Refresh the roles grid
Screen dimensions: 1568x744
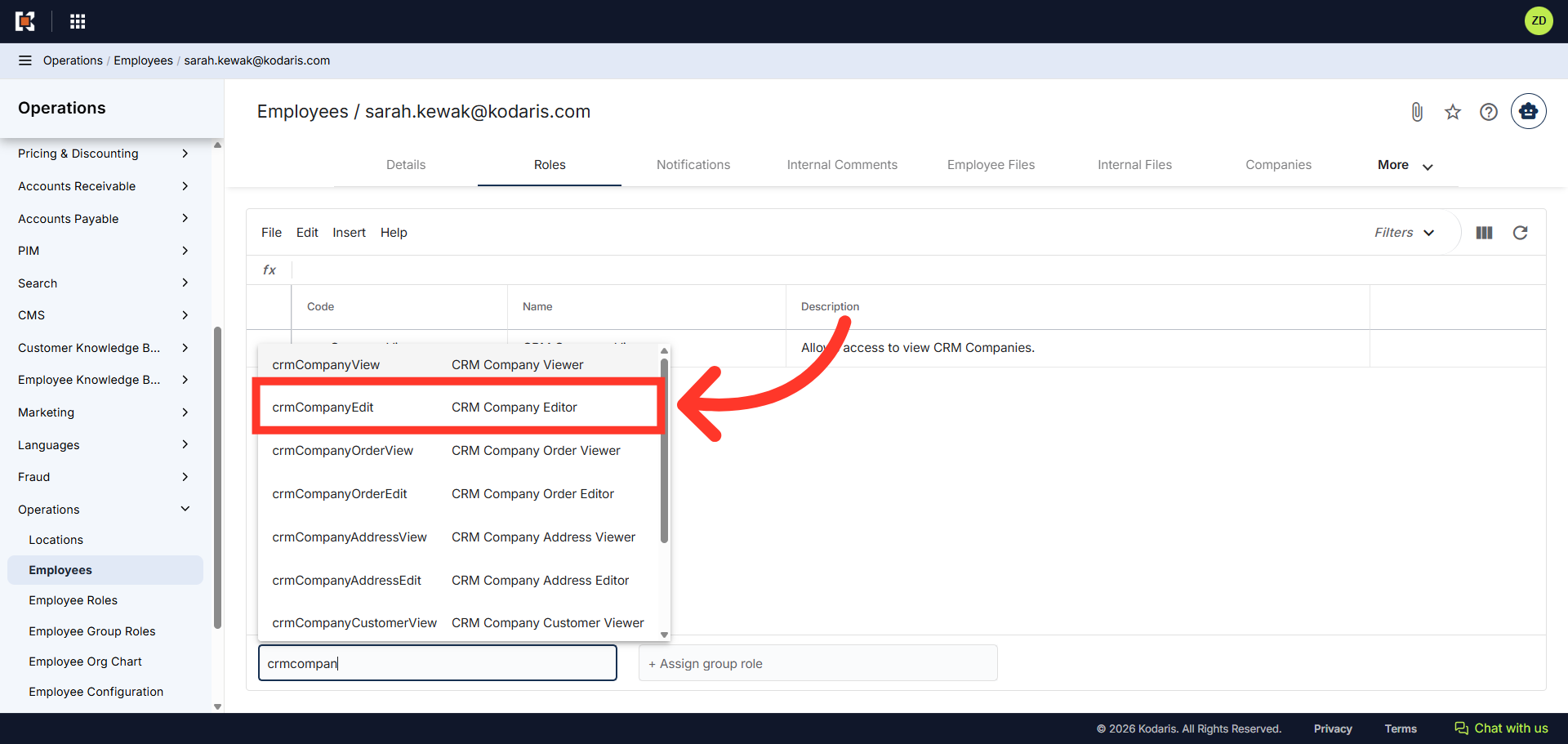[x=1520, y=233]
